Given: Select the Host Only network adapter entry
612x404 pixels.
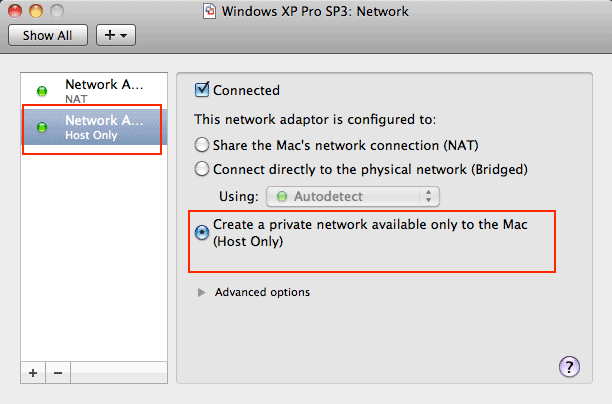Looking at the screenshot, I should pos(103,127).
